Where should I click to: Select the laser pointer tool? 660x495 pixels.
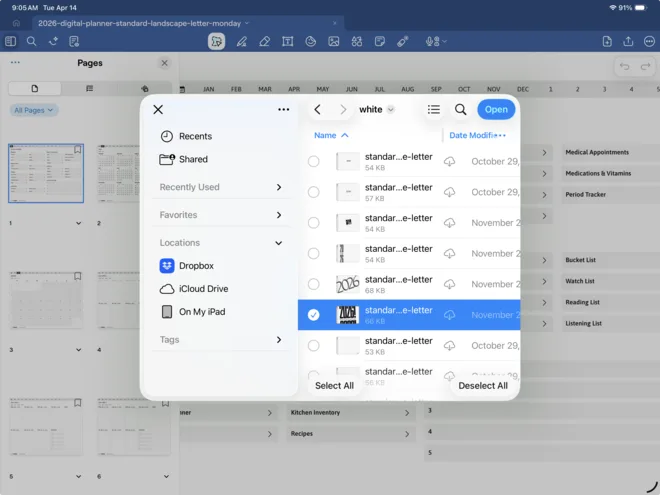(x=402, y=41)
